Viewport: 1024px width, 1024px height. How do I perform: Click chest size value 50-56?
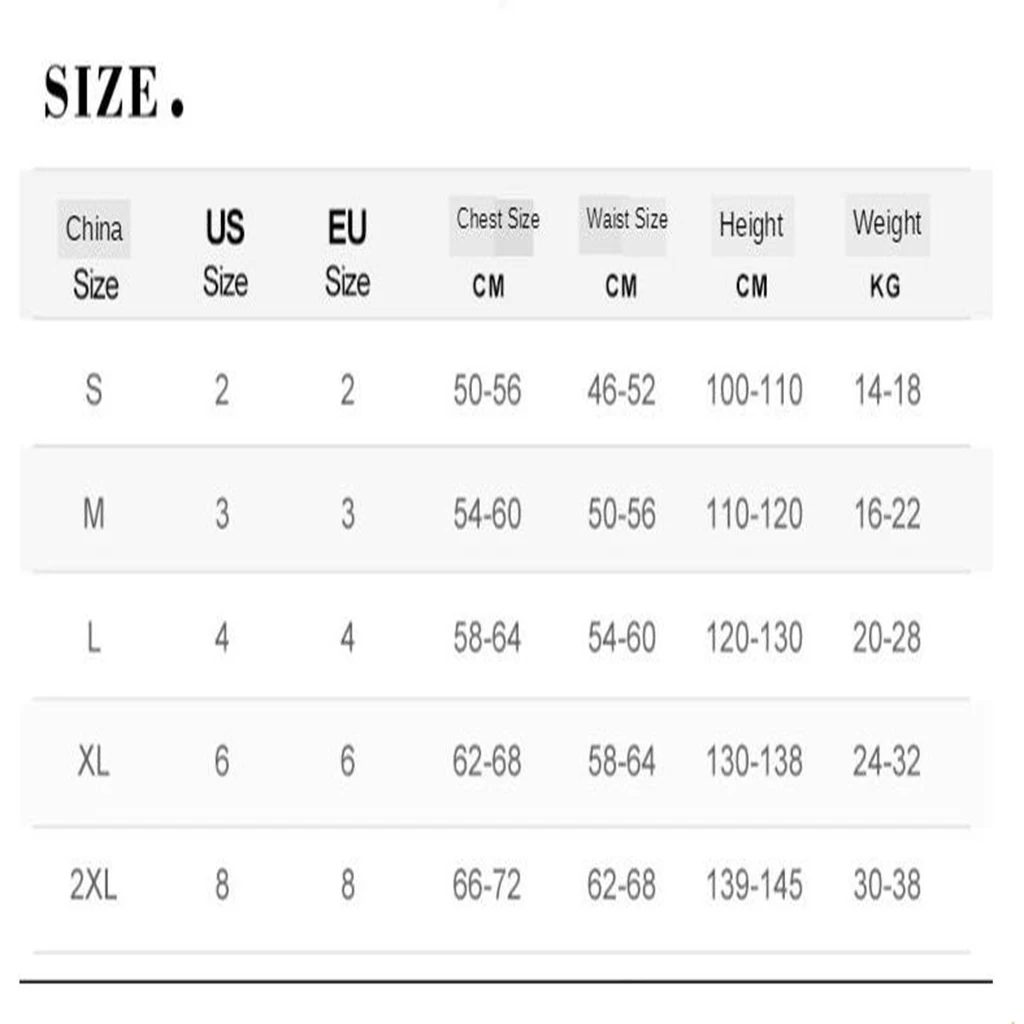(x=487, y=390)
